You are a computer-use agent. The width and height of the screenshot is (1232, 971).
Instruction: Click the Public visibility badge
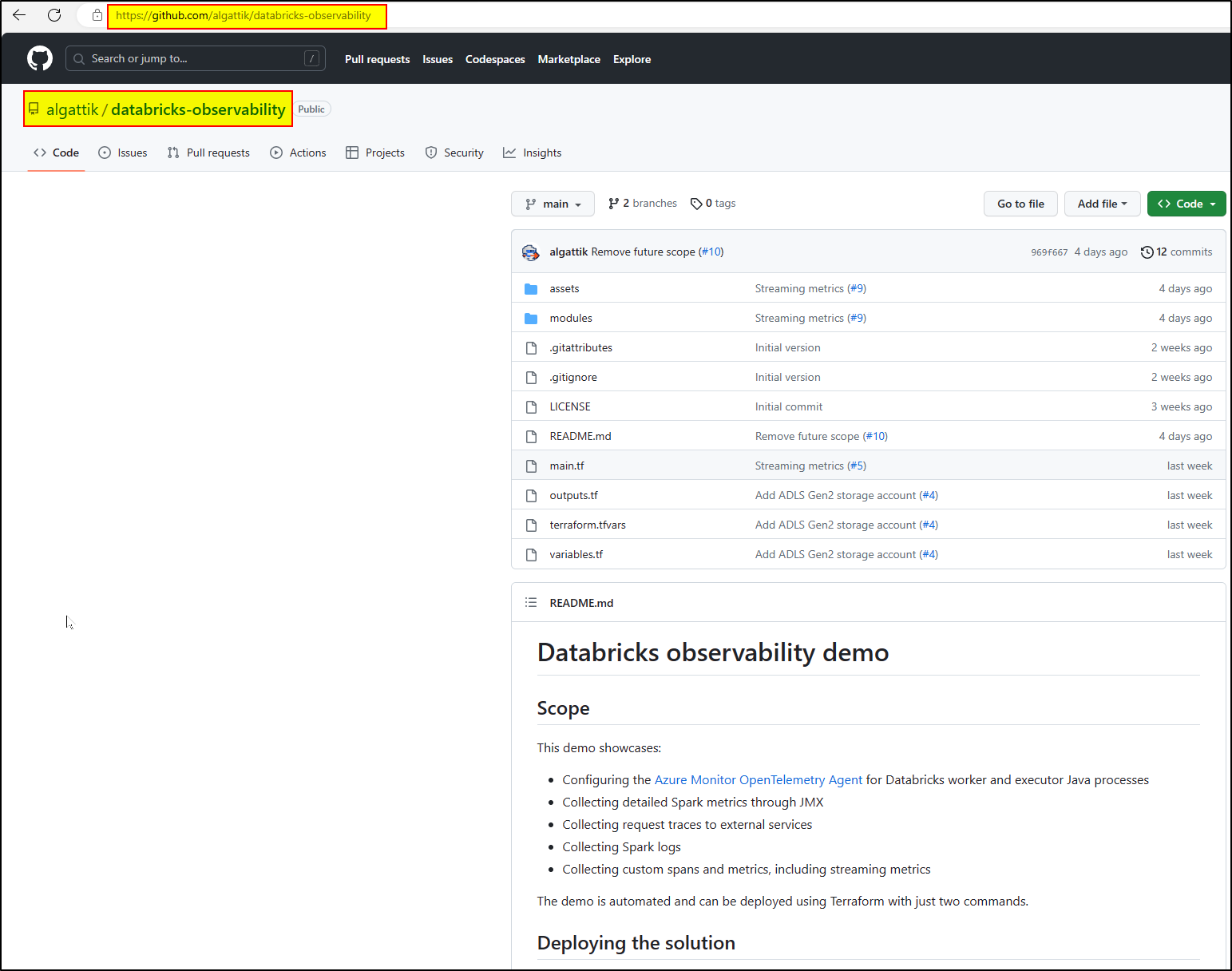point(312,109)
